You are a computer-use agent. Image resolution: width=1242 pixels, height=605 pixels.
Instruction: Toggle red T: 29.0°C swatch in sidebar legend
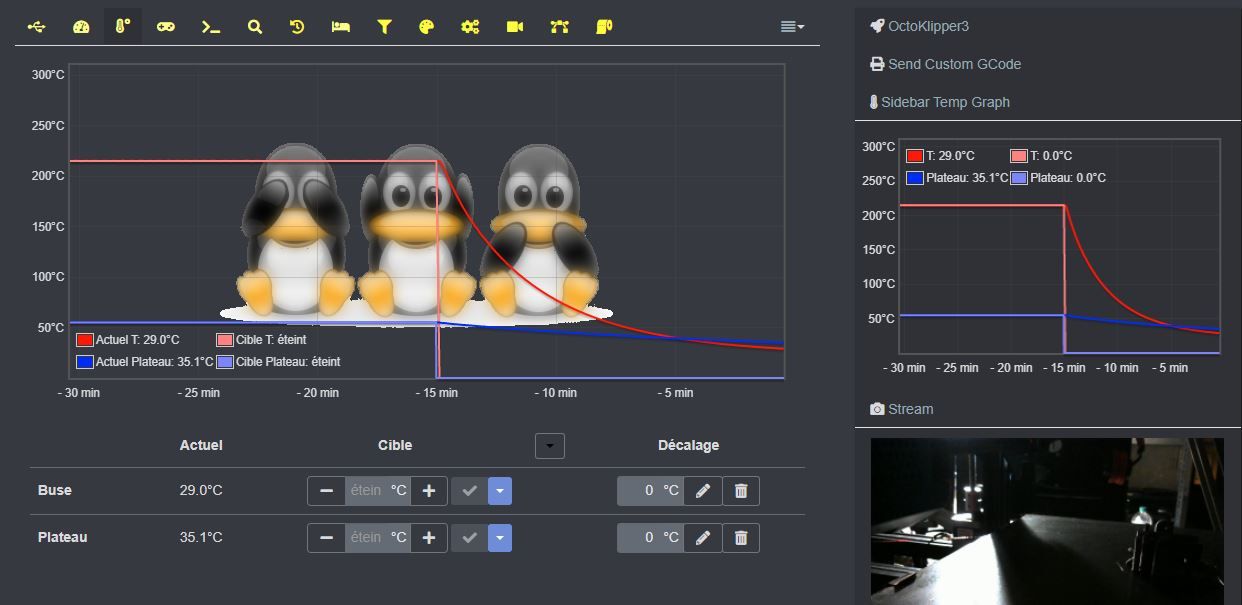pyautogui.click(x=914, y=156)
